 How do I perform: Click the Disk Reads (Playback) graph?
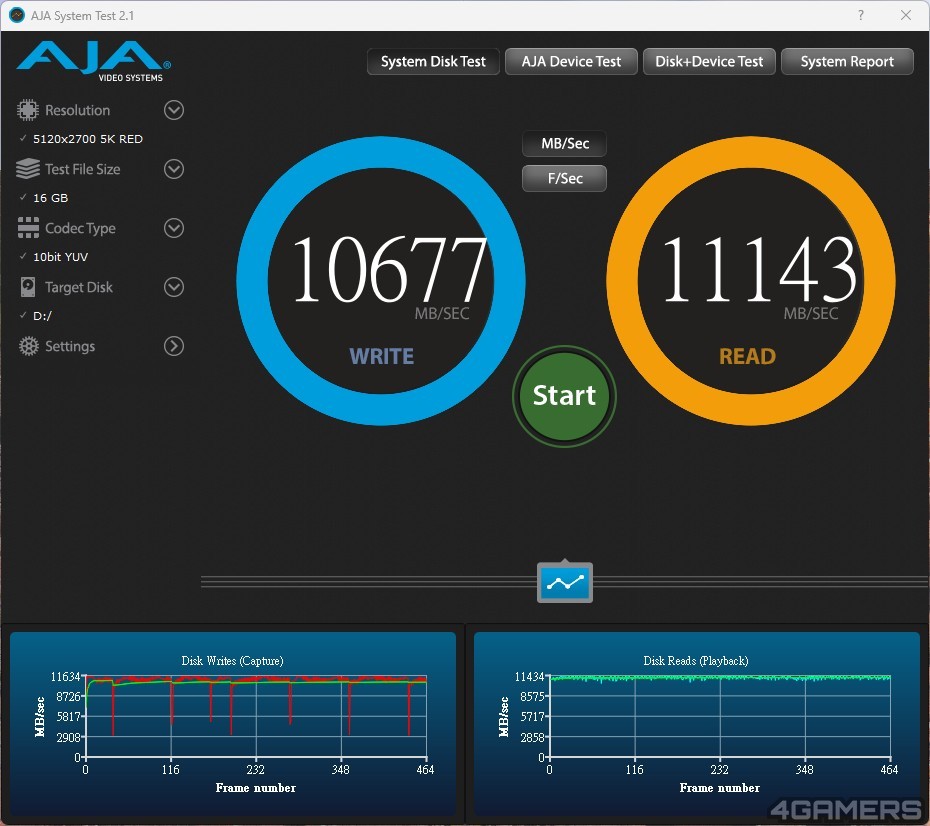[697, 725]
